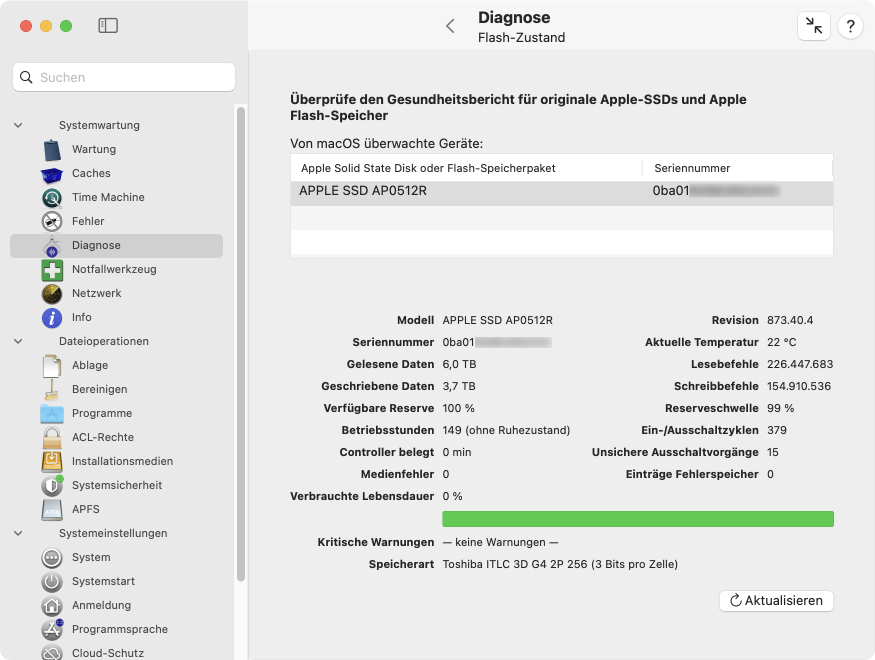
Task: Click the Caches blue bin icon
Action: click(52, 174)
